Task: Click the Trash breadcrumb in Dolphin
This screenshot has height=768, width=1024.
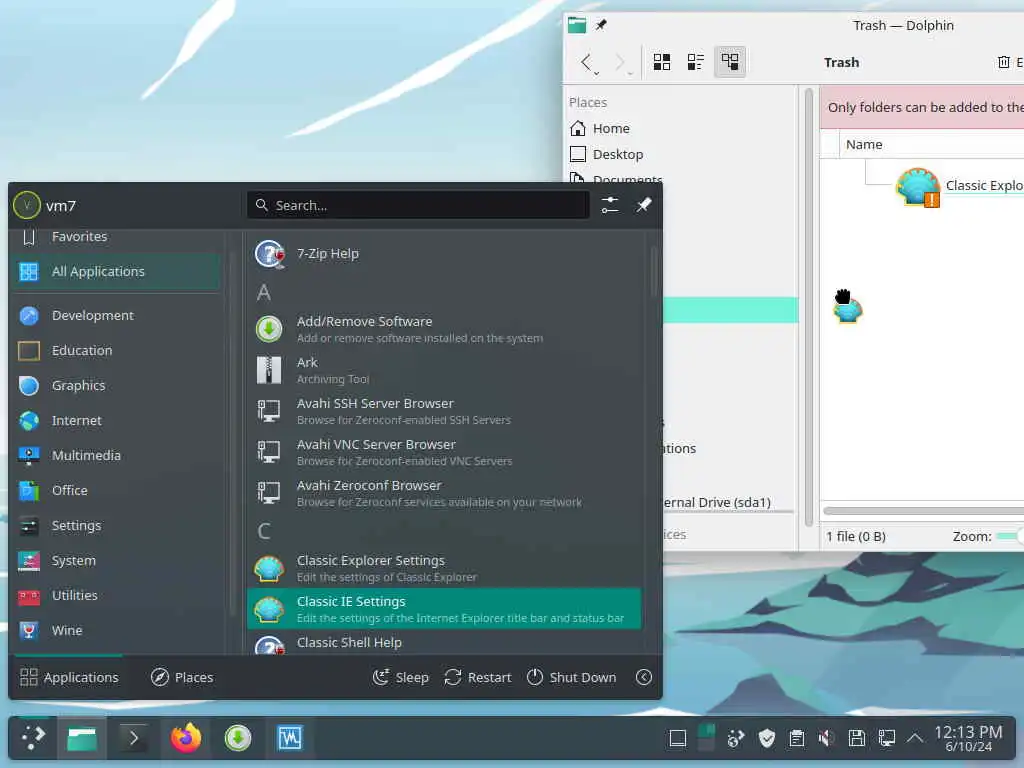Action: click(841, 63)
